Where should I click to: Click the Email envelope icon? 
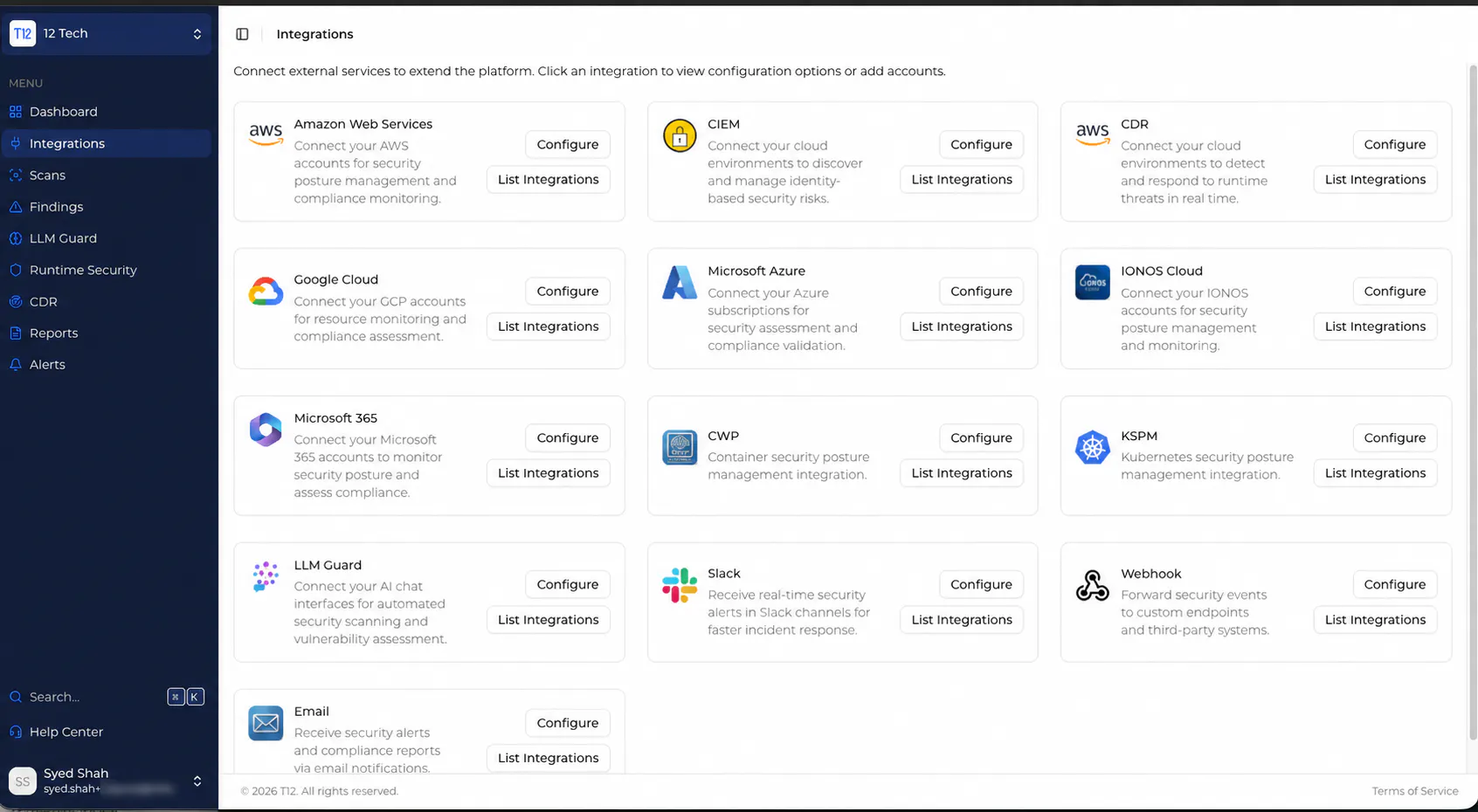(x=266, y=723)
